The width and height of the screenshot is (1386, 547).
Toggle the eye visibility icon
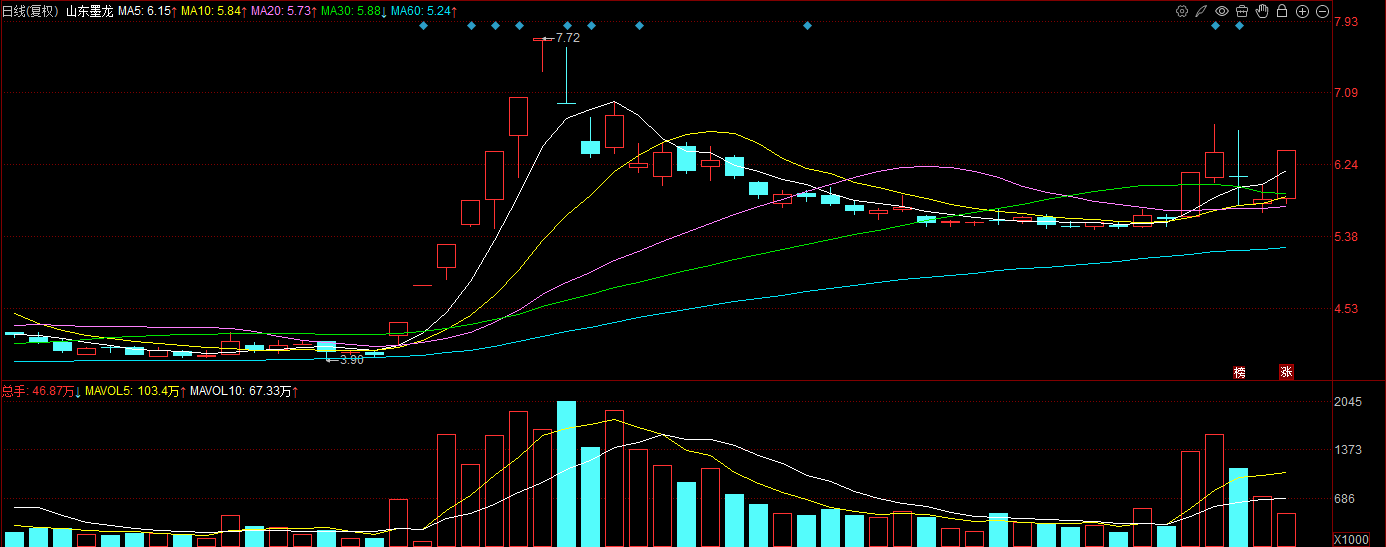(1222, 11)
